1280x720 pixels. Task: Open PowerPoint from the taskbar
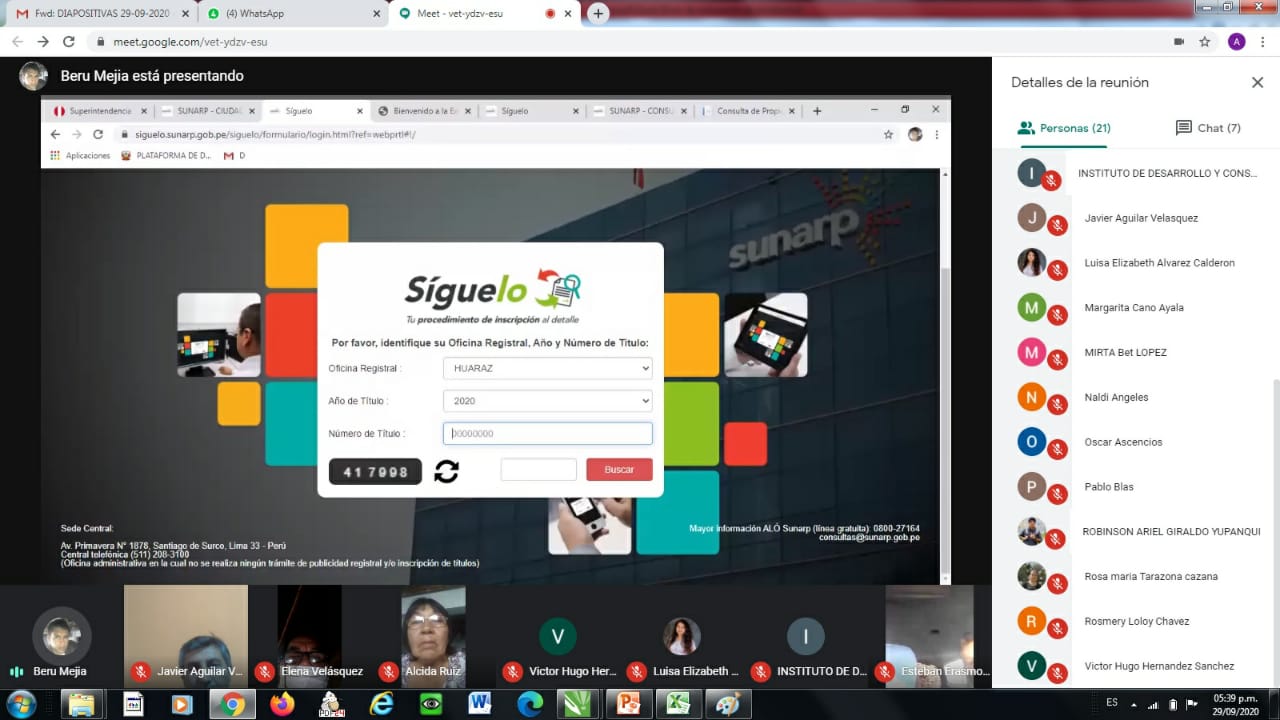click(628, 704)
